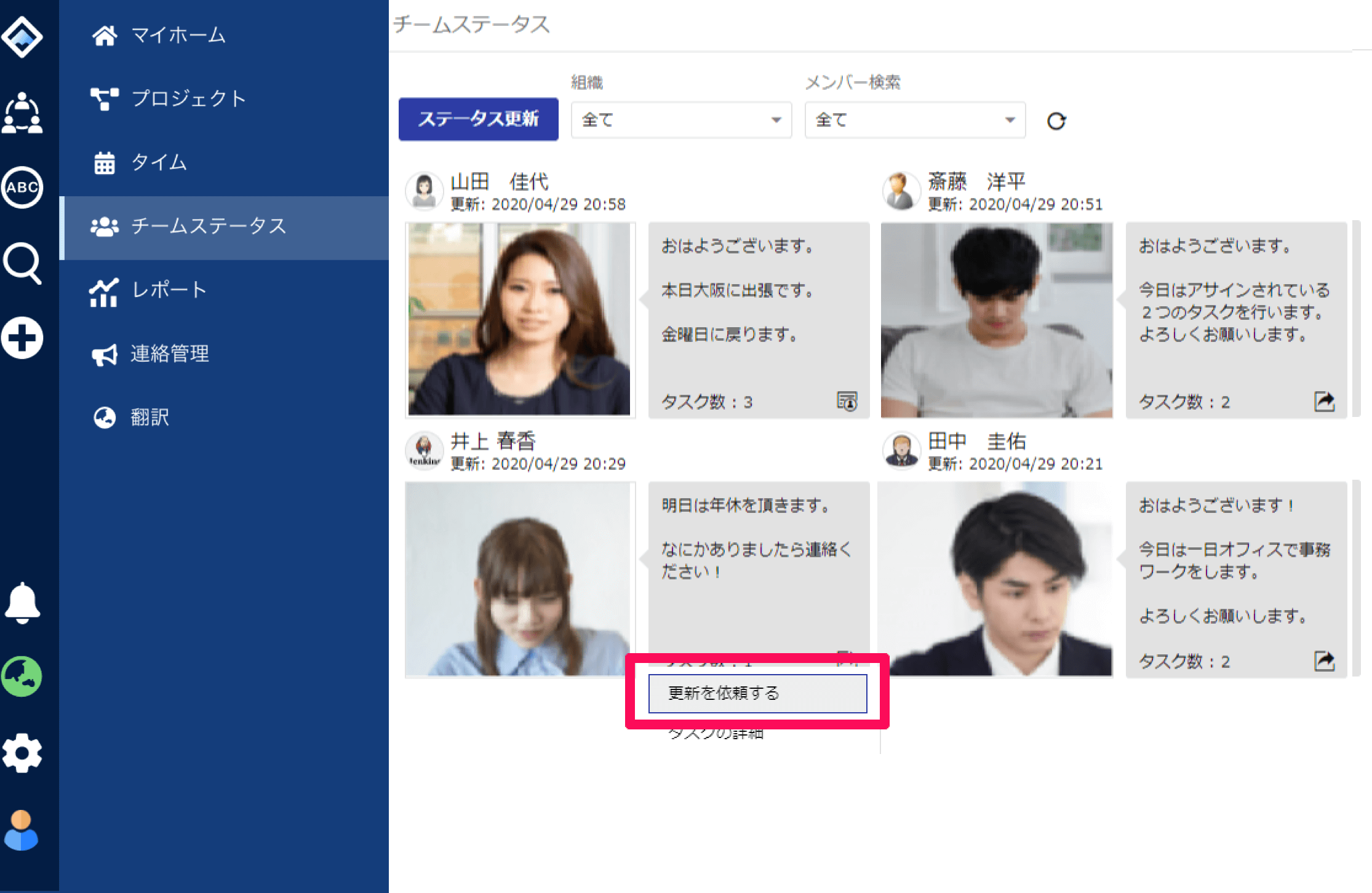Click the text タスク数：3

[708, 402]
